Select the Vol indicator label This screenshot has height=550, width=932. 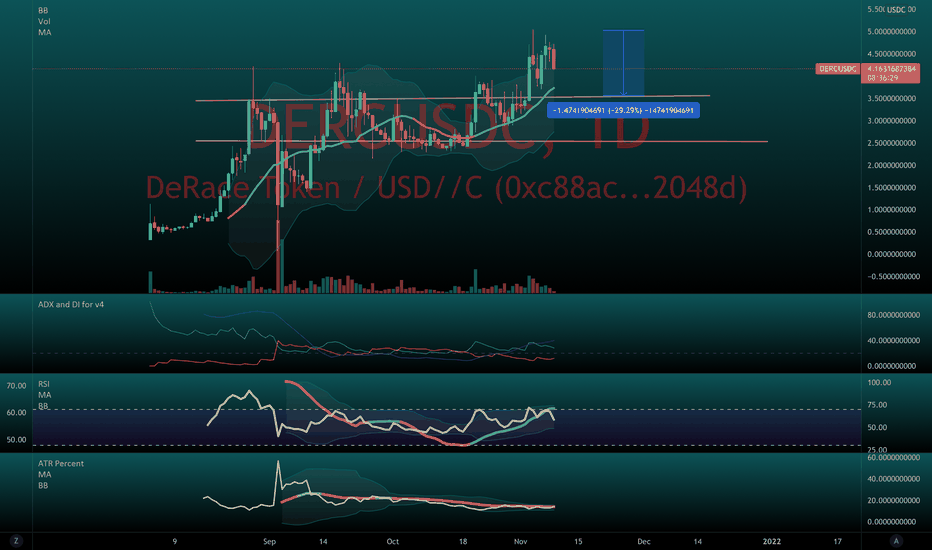coord(44,21)
